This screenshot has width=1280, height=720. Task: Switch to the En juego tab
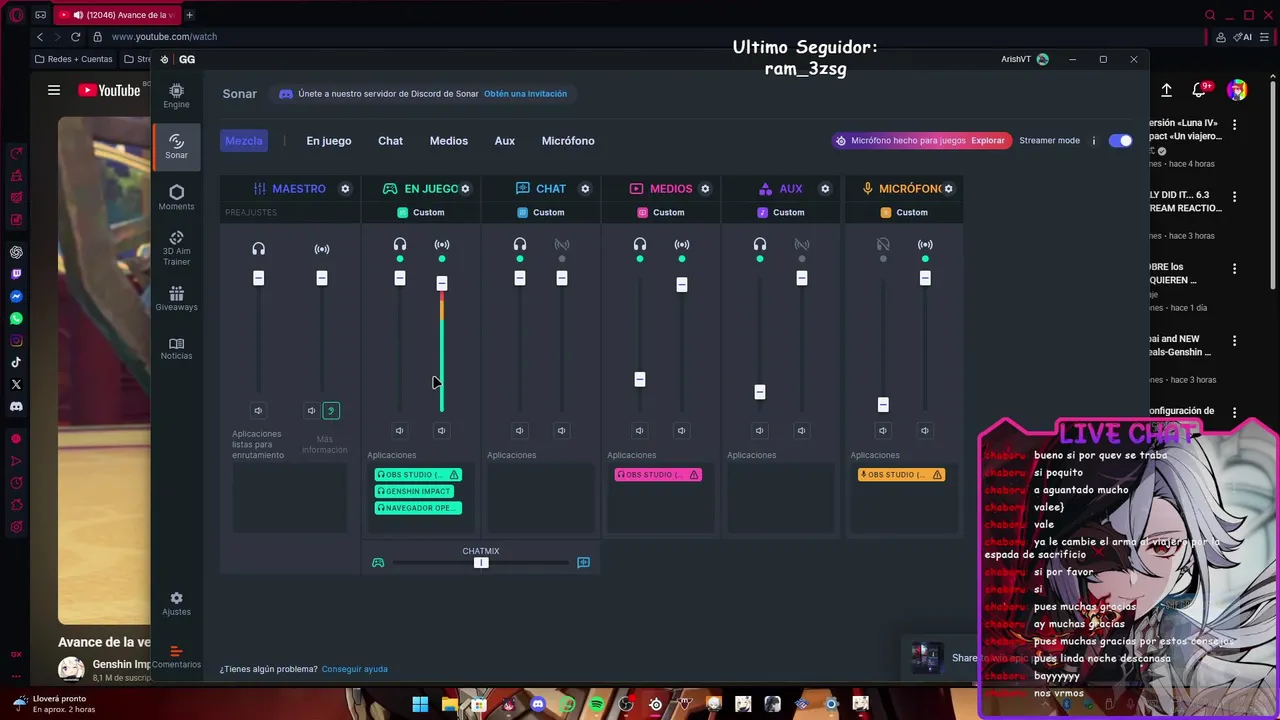point(329,141)
